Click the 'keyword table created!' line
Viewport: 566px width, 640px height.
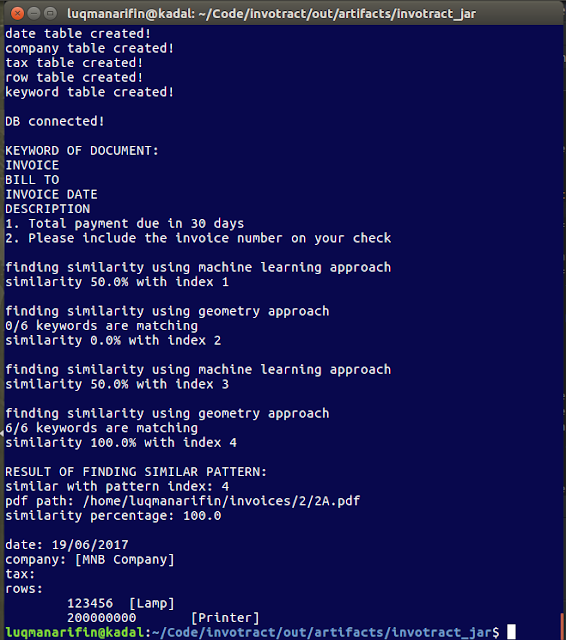click(89, 92)
